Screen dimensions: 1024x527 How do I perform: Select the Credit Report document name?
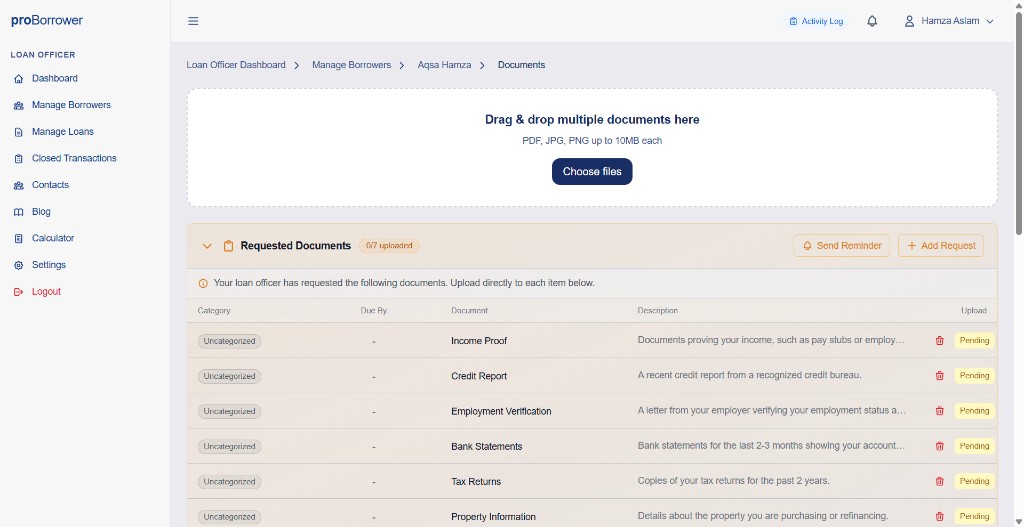point(479,376)
